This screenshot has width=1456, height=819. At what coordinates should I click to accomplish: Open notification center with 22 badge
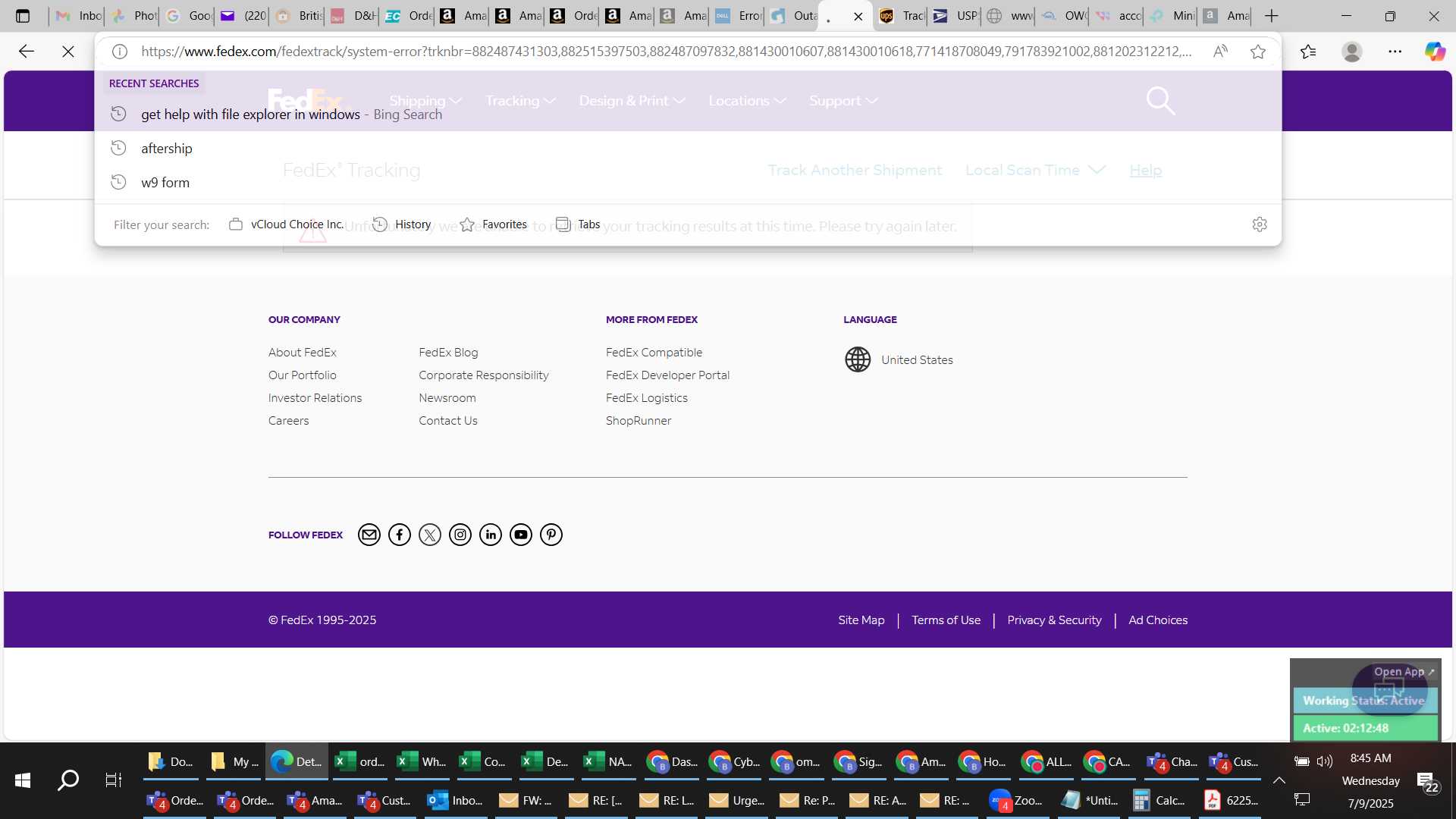coord(1426,783)
